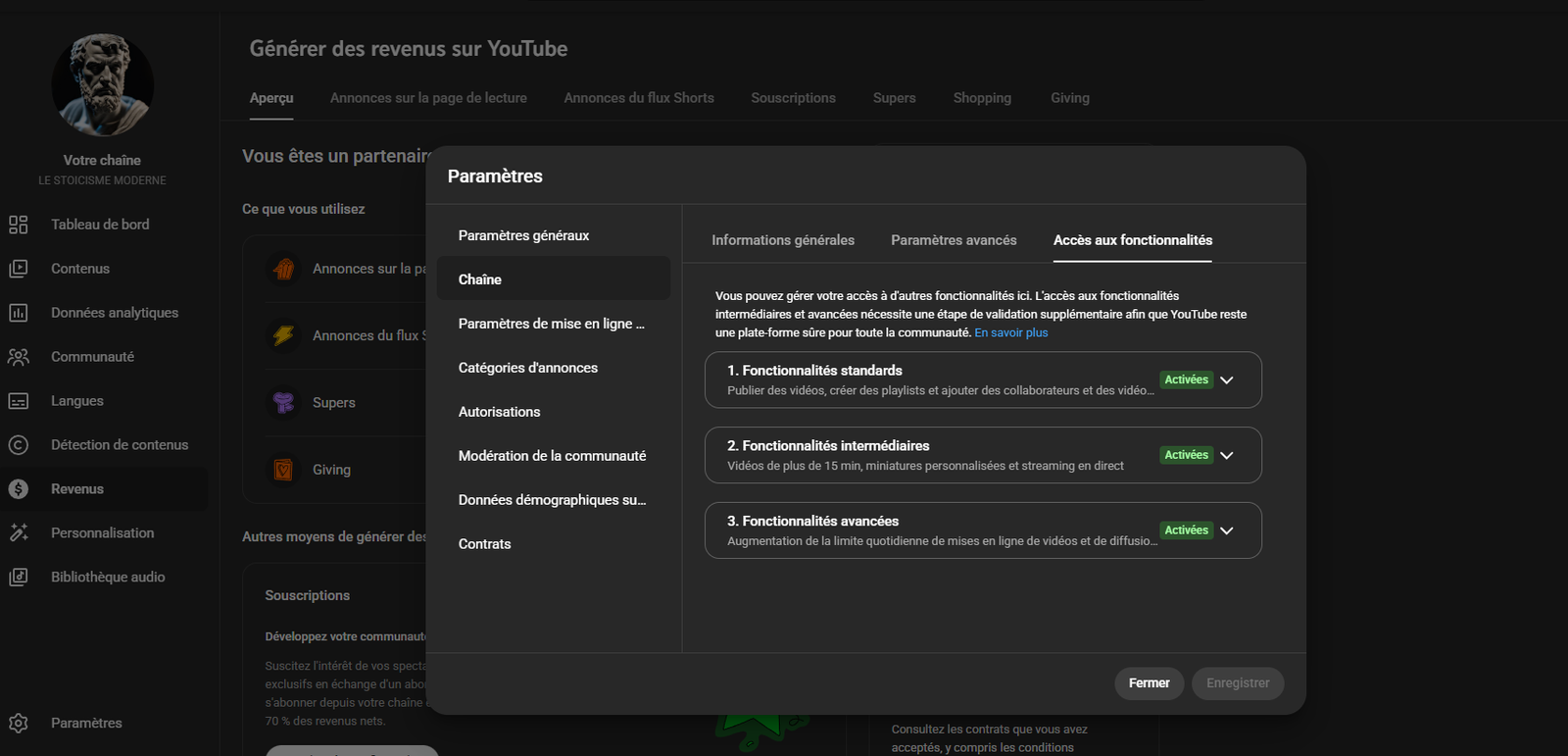The width and height of the screenshot is (1568, 756).
Task: Click the Annonces sur la page icon
Action: click(283, 269)
